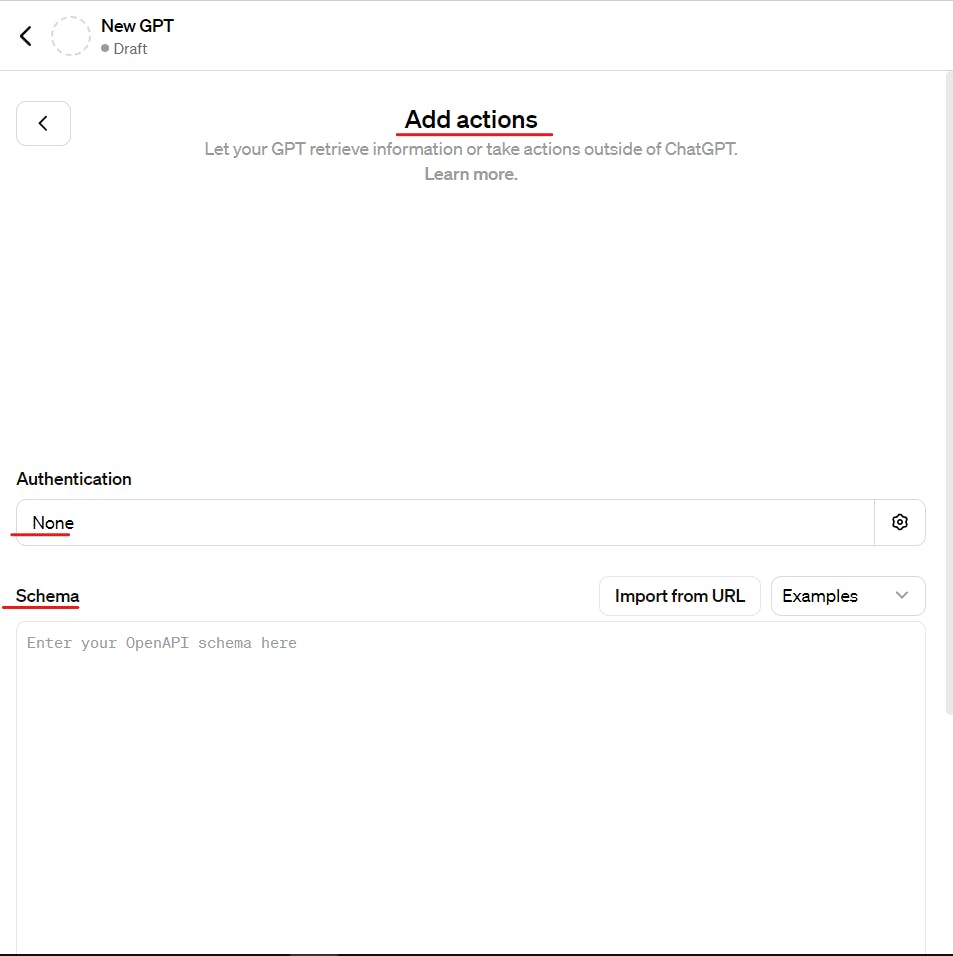Click into the OpenAPI schema text area
Screen dimensions: 953x956
click(471, 787)
